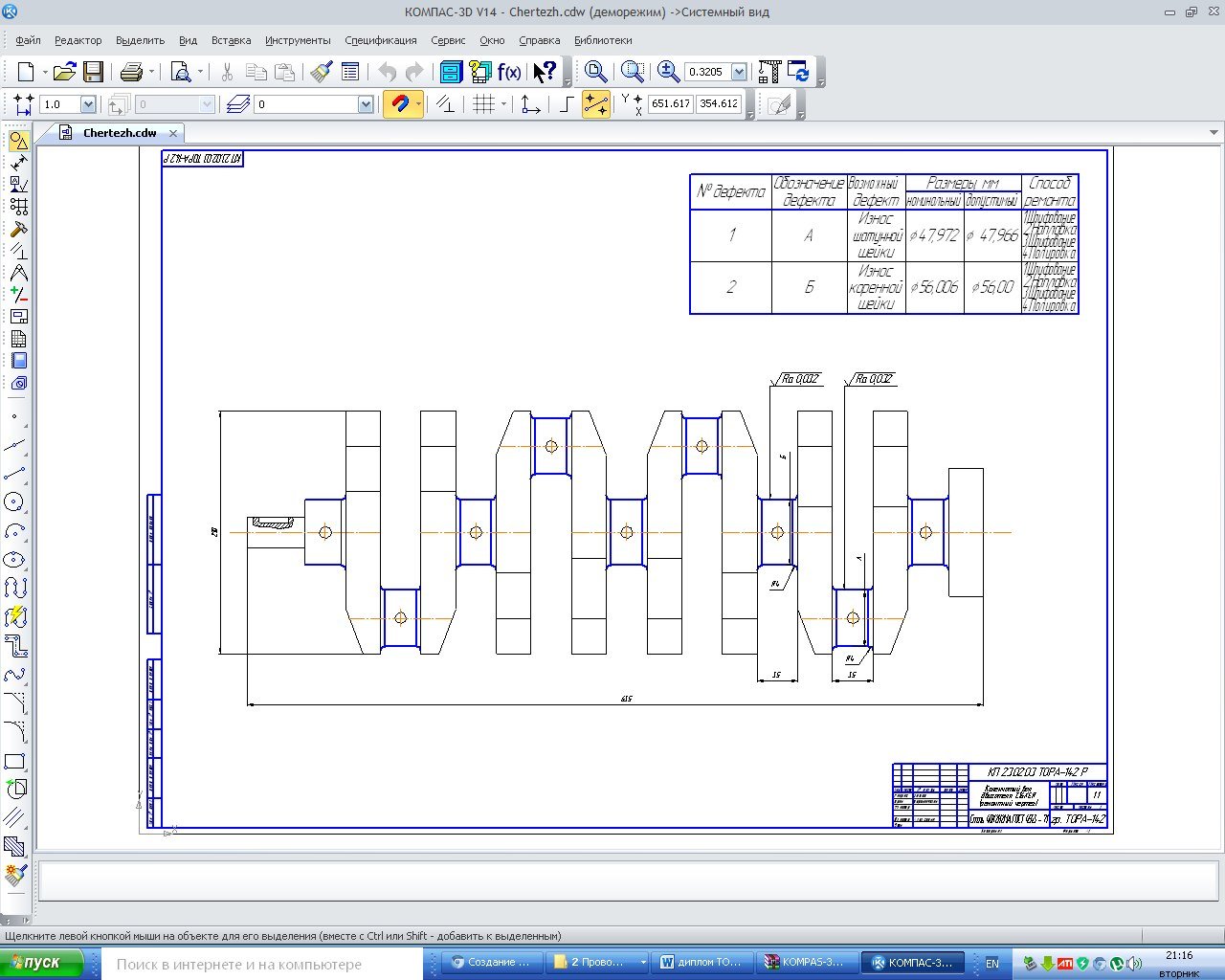Click the f(x) variables icon

pos(509,72)
